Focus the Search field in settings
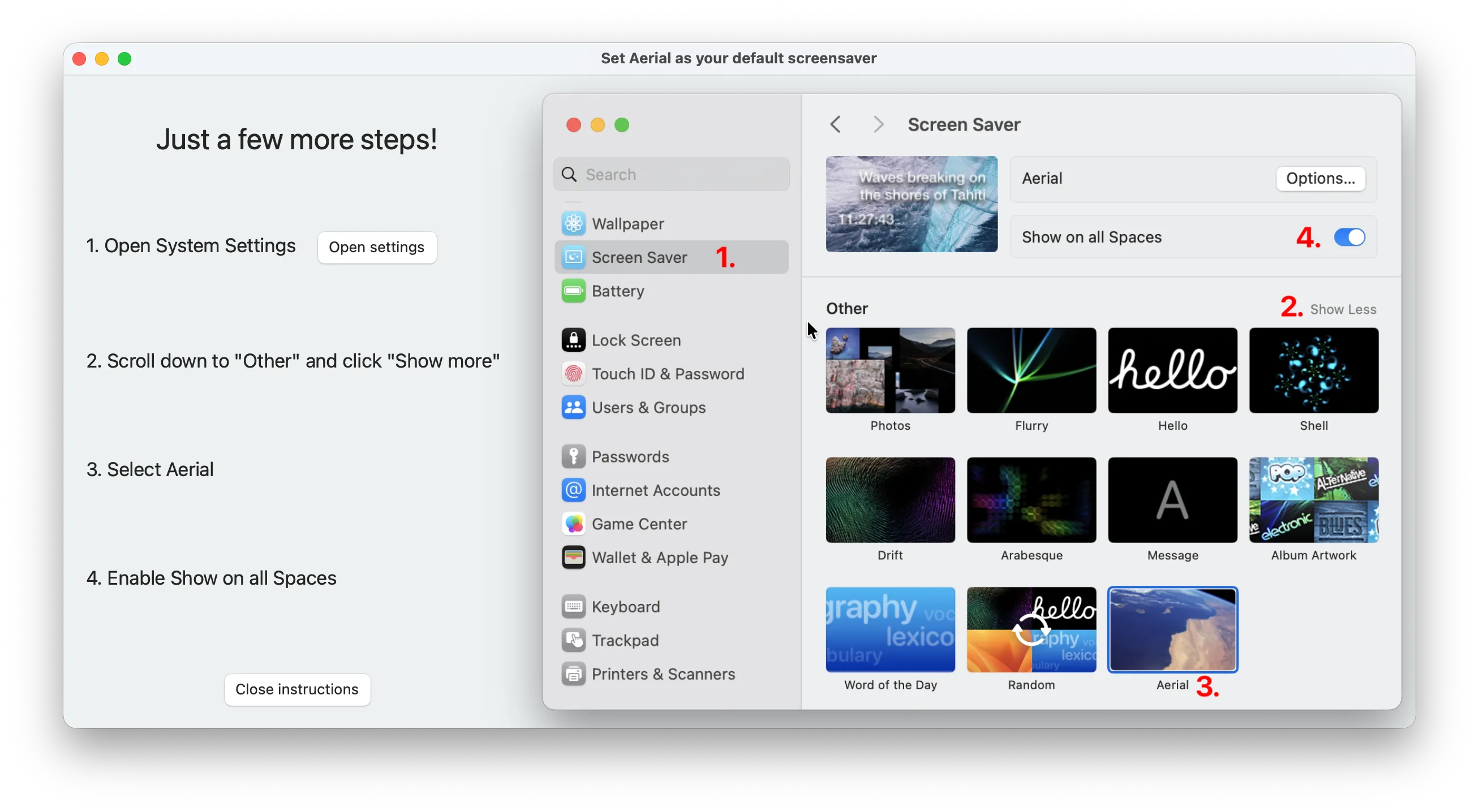 point(671,175)
